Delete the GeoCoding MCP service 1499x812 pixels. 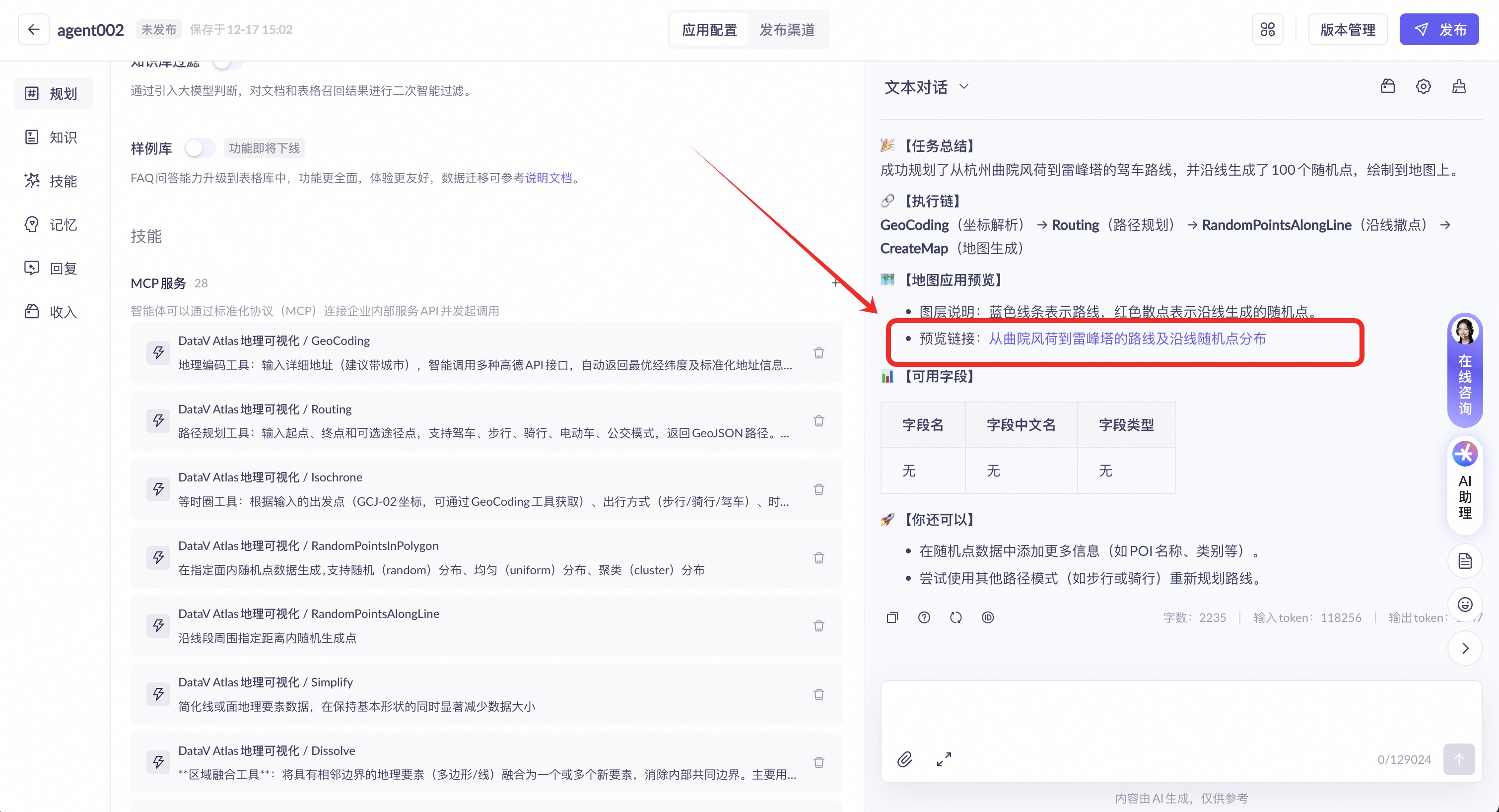coord(819,353)
